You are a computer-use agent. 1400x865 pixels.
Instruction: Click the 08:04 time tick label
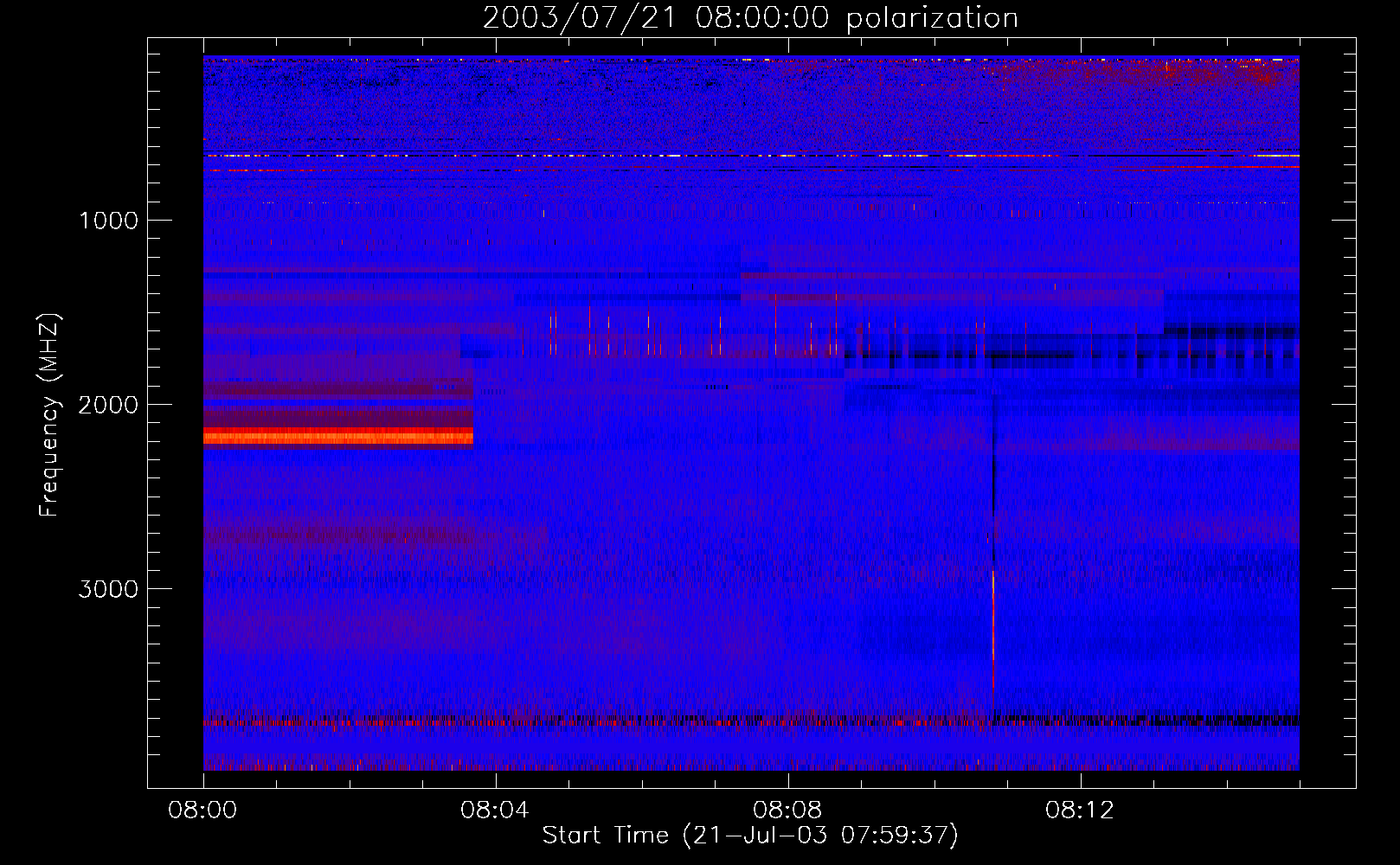pyautogui.click(x=495, y=811)
